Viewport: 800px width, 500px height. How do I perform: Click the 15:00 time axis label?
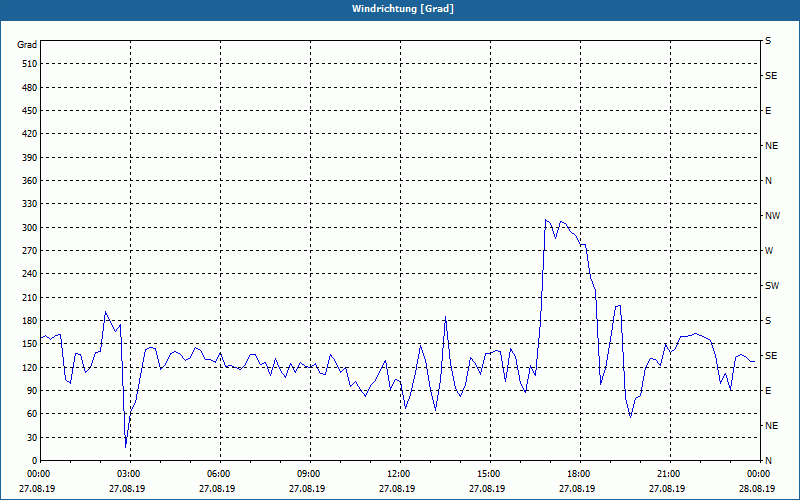pos(489,473)
